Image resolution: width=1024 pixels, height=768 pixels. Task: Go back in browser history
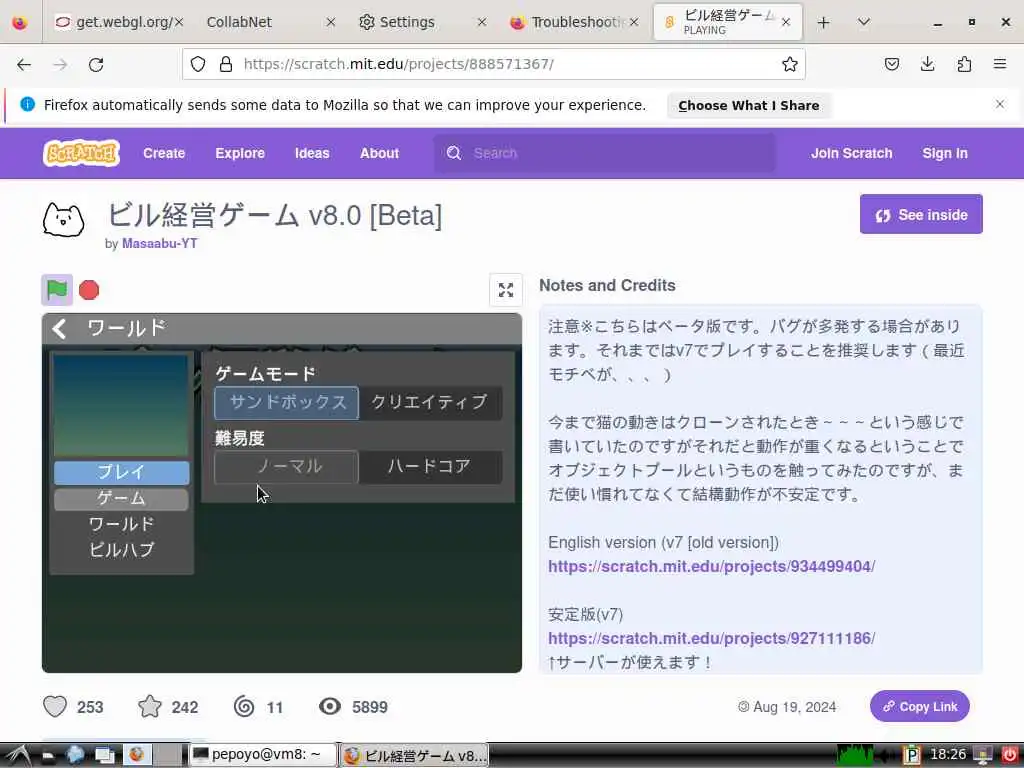tap(24, 64)
